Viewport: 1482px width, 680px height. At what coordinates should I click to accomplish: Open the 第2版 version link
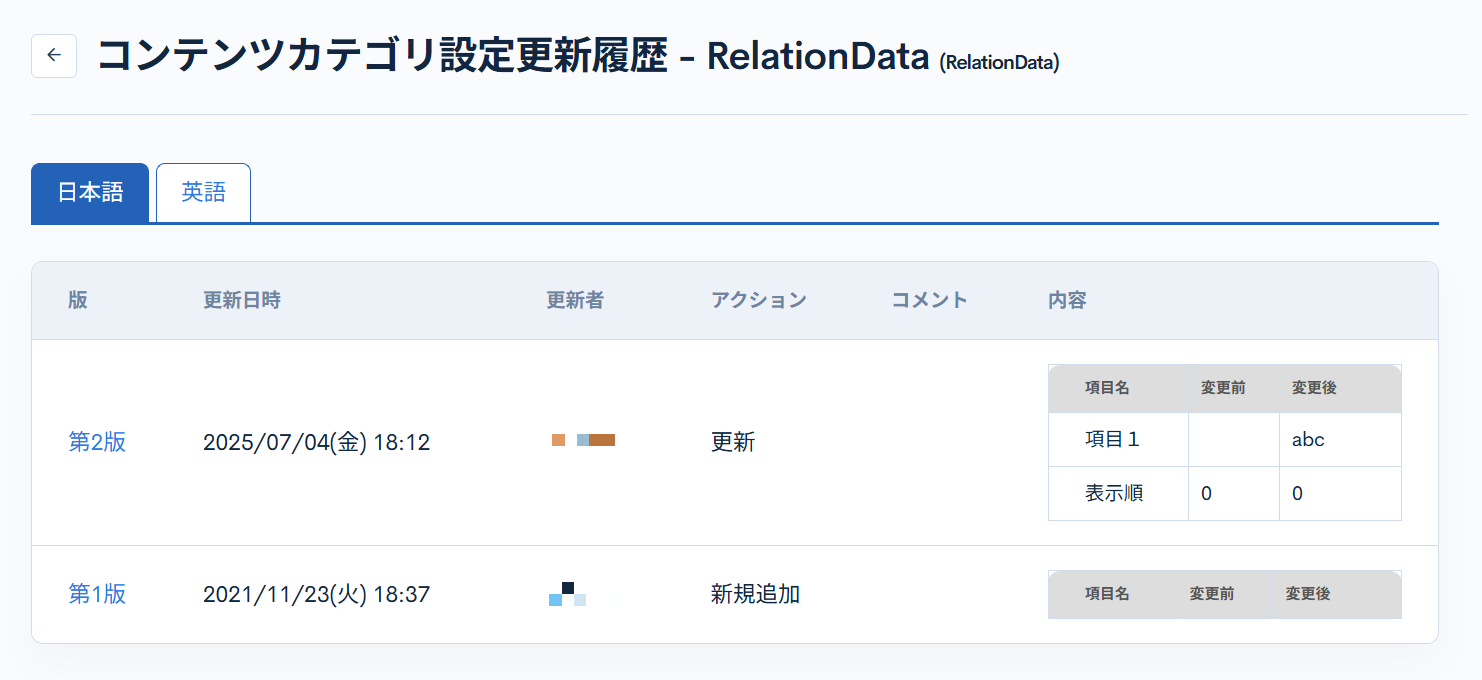97,442
